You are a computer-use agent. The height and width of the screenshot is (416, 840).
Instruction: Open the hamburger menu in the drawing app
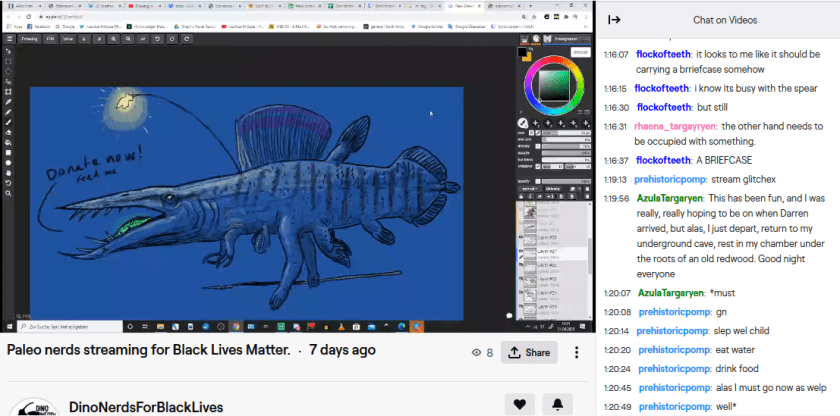pos(8,38)
